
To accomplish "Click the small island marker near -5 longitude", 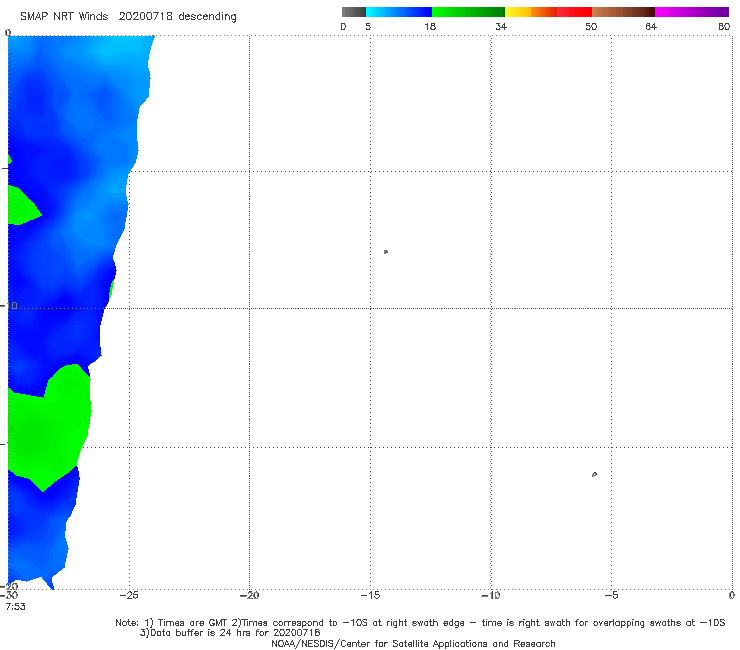I will (594, 474).
